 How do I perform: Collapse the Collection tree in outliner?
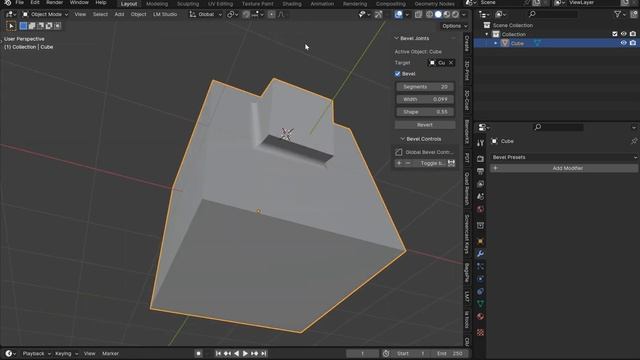[x=487, y=34]
